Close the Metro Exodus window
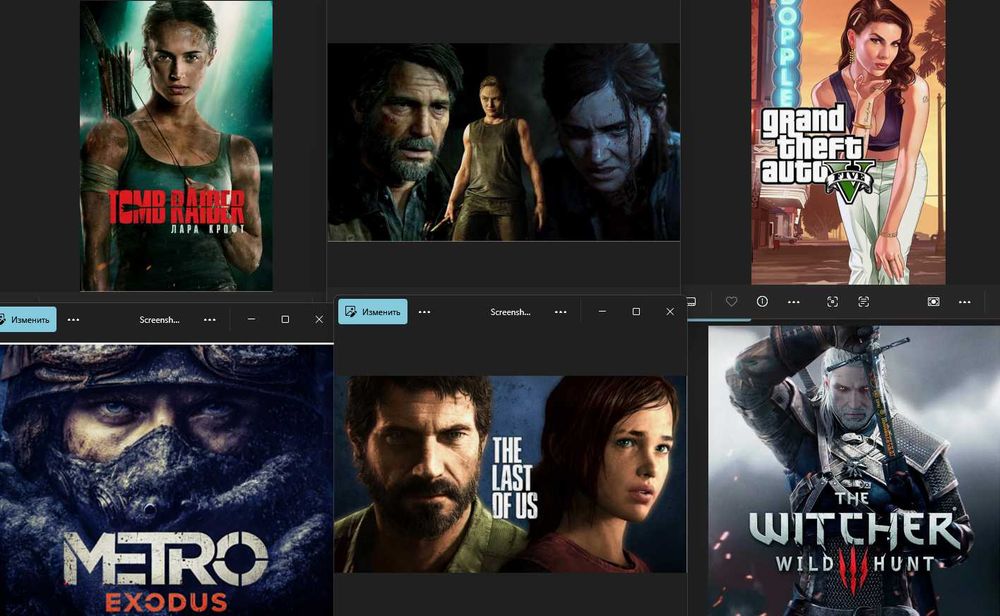The width and height of the screenshot is (1000, 616). pos(319,319)
